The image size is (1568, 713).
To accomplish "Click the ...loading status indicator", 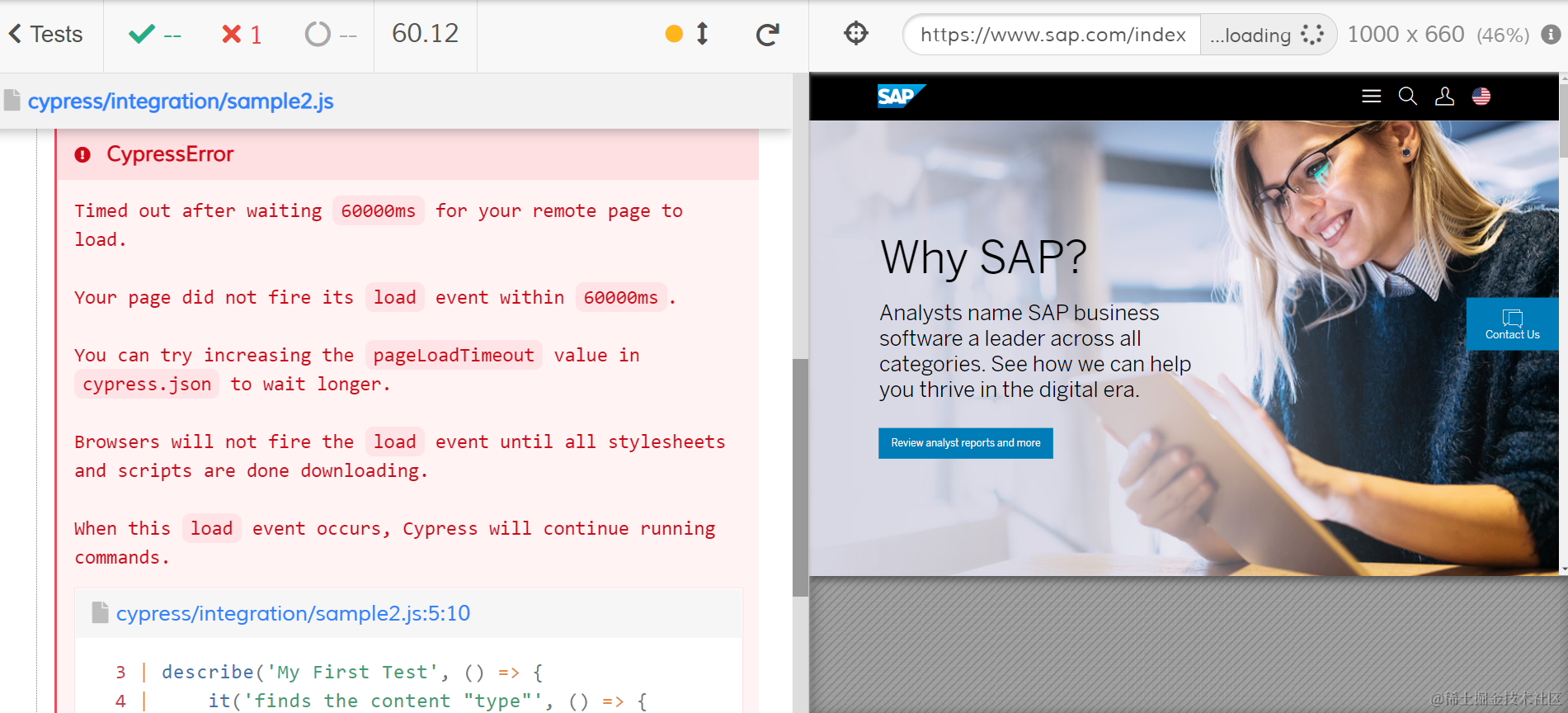I will tap(1267, 35).
